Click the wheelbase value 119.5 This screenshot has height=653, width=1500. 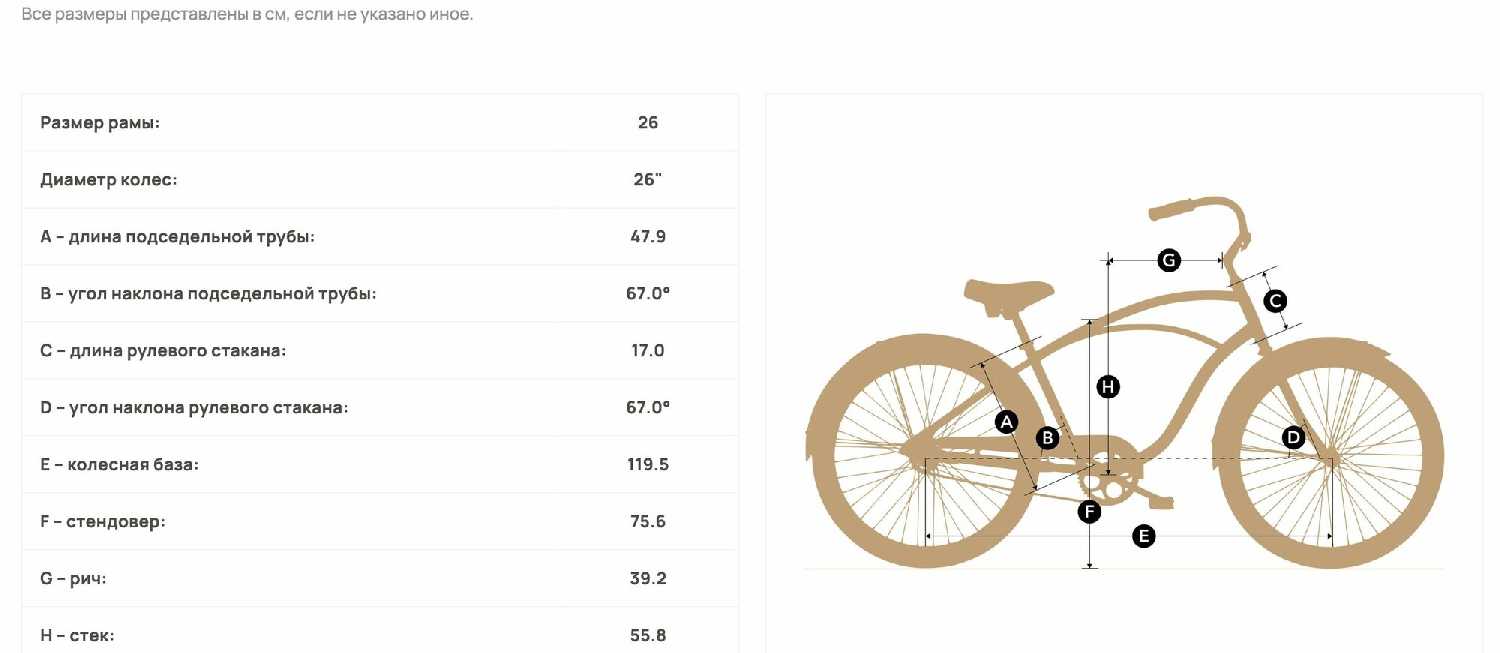pos(648,465)
